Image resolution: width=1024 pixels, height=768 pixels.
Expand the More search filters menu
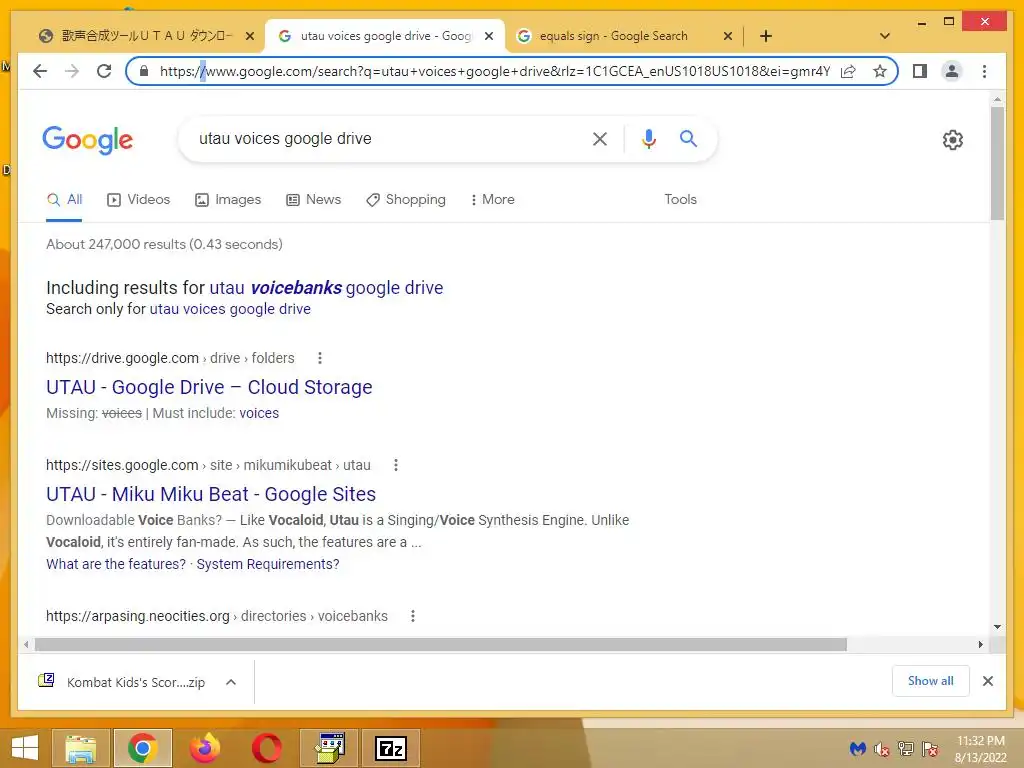[x=492, y=199]
